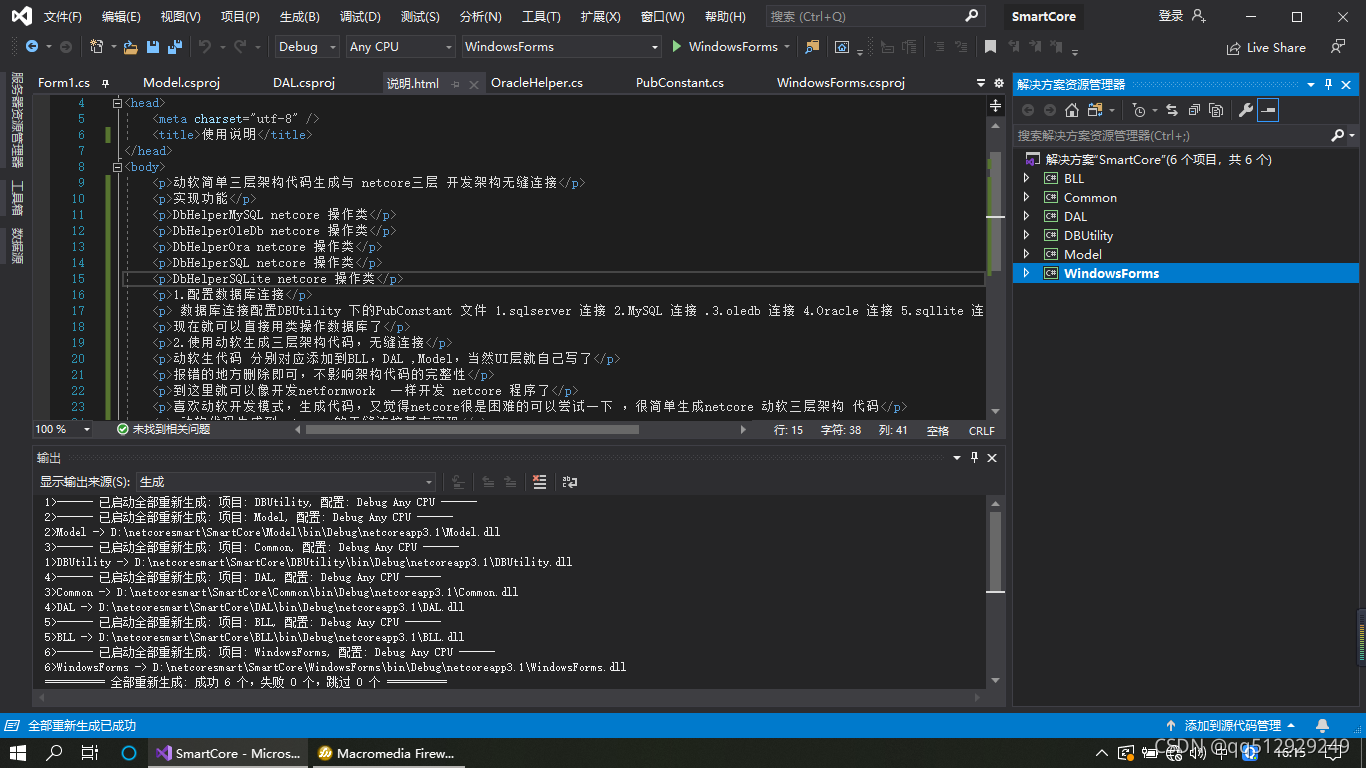Click the Navigate Backward arrow in main toolbar

(31, 47)
